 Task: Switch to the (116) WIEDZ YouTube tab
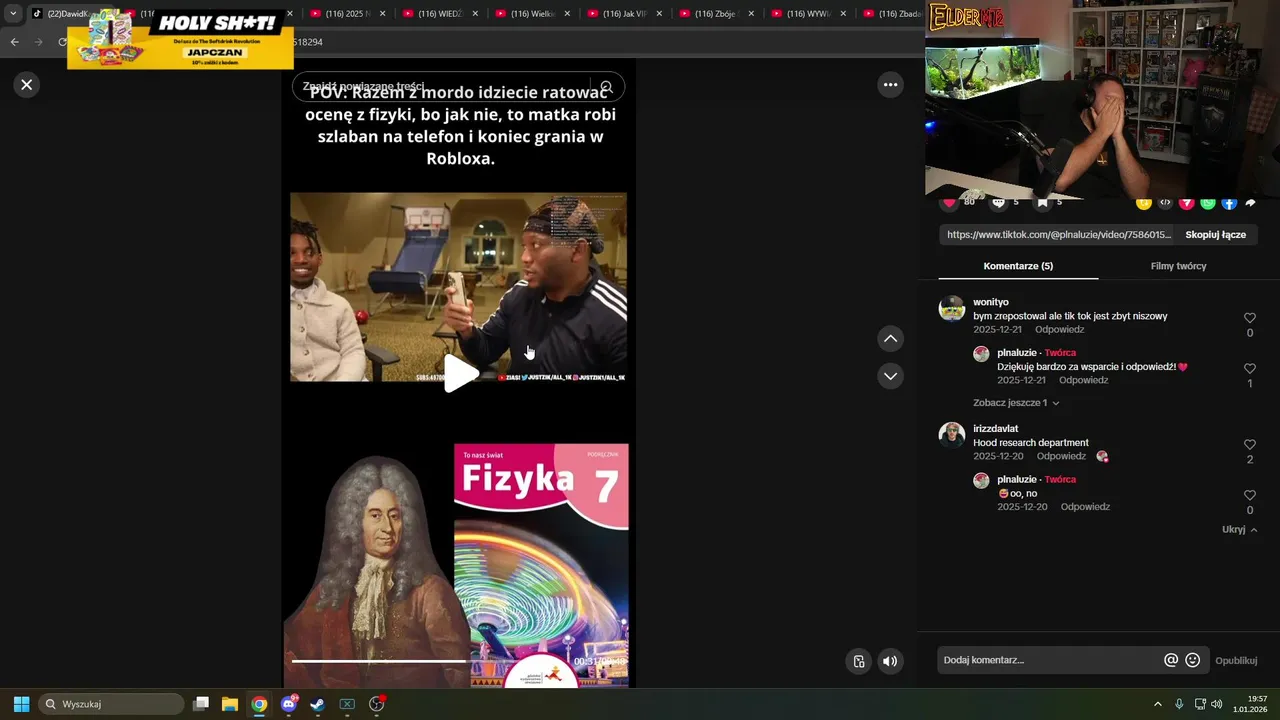[x=440, y=14]
